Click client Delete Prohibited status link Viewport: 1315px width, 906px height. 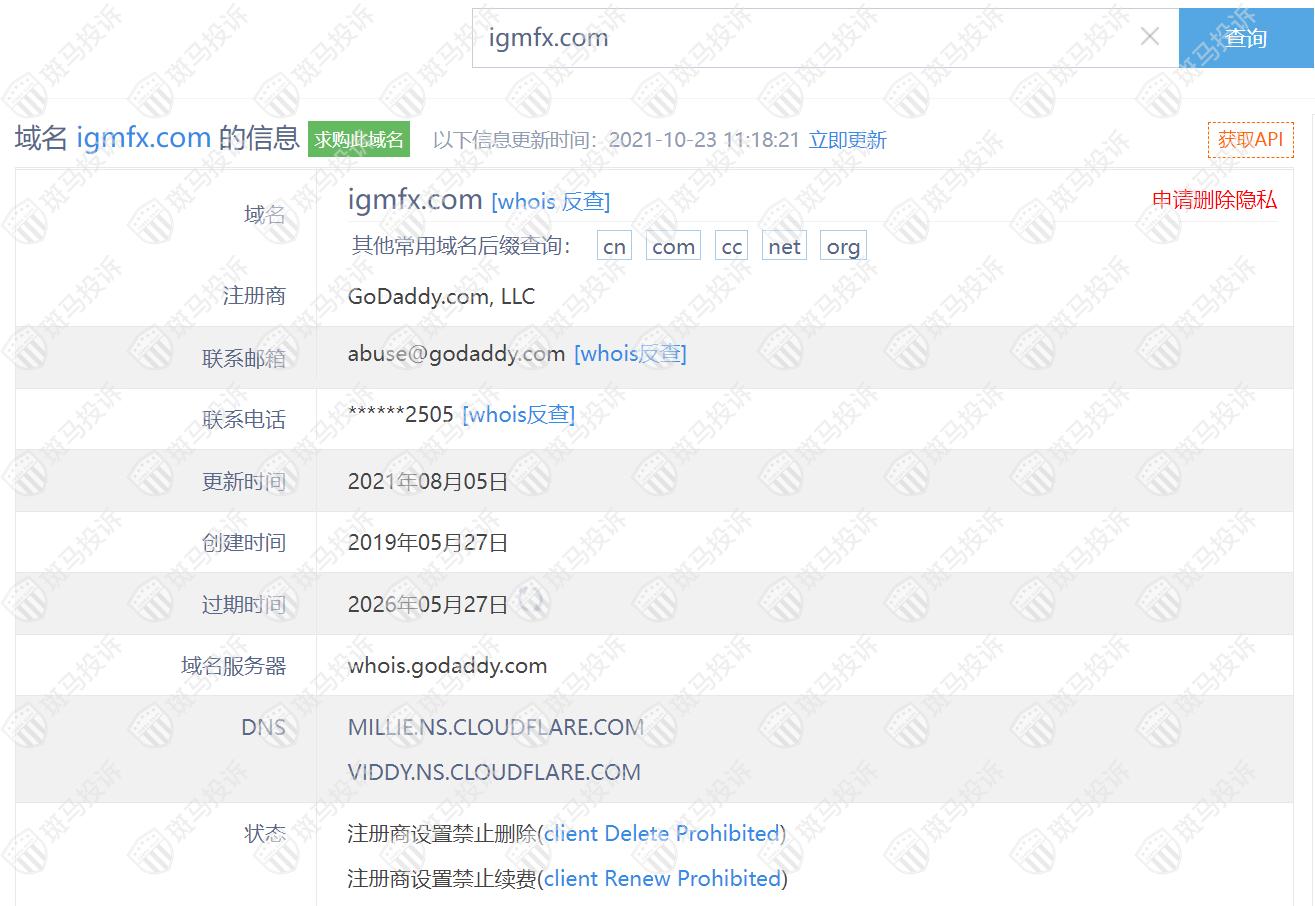point(661,833)
